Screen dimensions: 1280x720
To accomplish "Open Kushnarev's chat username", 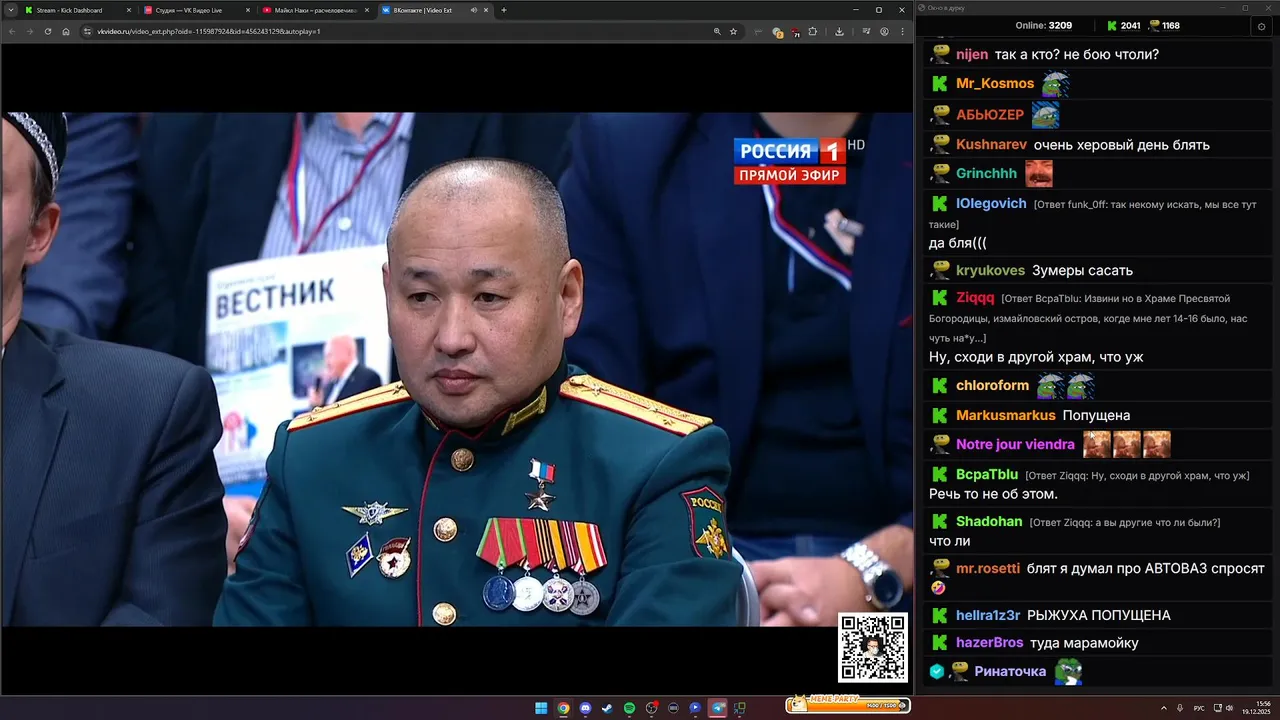I will pyautogui.click(x=991, y=145).
